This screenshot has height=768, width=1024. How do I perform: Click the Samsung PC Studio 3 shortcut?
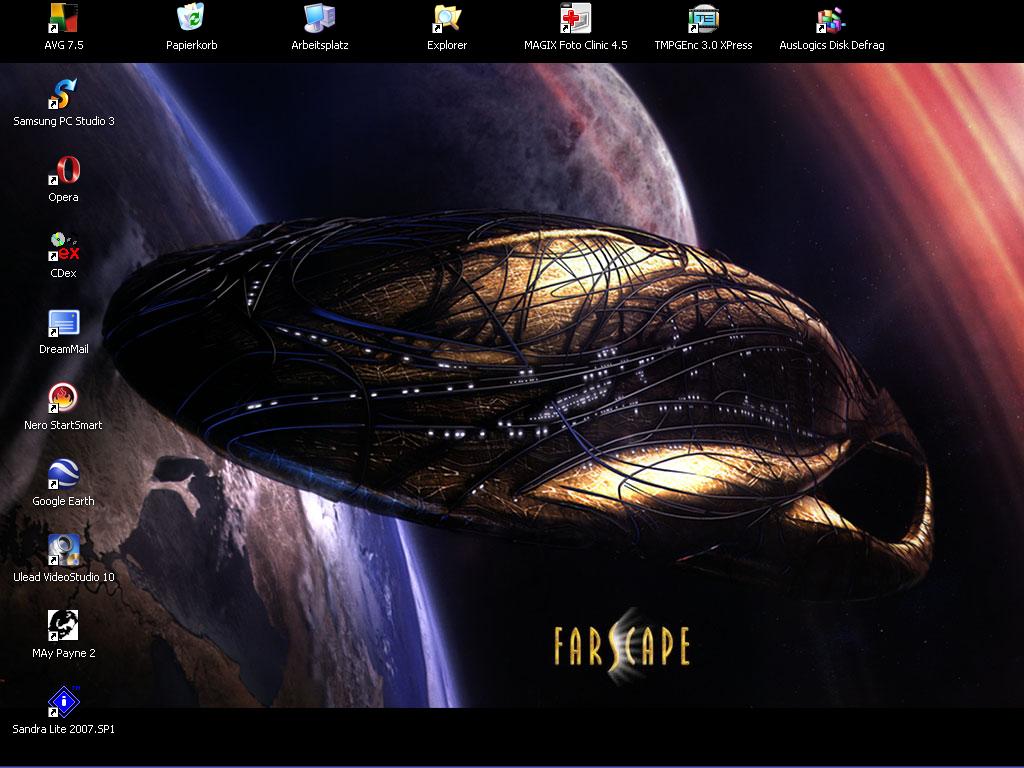(x=63, y=95)
